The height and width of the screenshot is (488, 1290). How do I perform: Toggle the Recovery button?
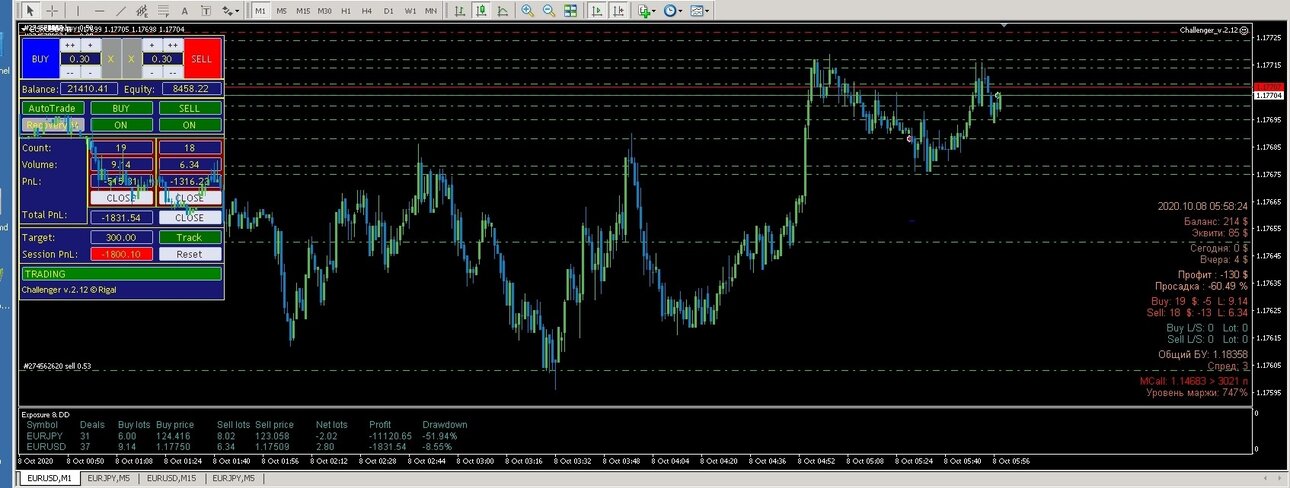[52, 125]
